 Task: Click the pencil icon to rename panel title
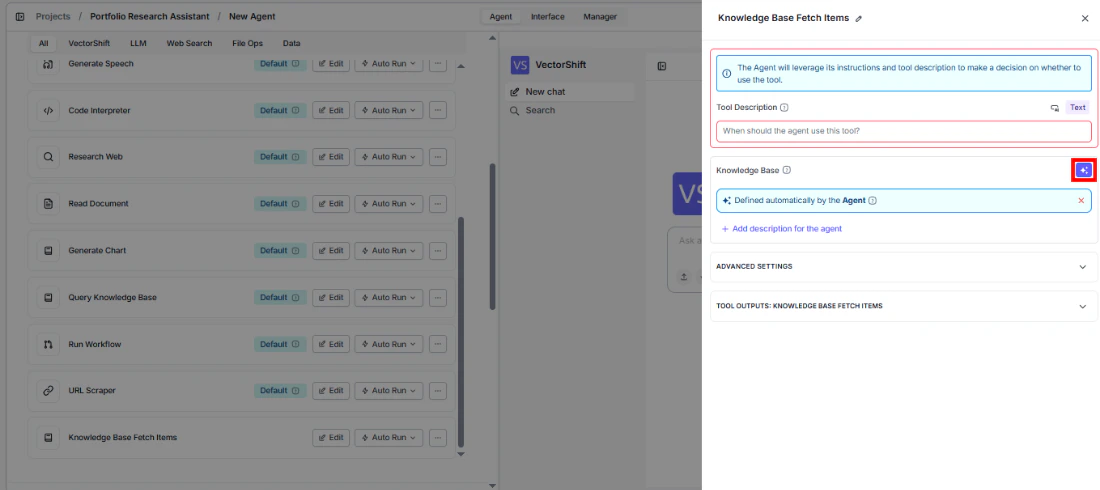point(859,18)
